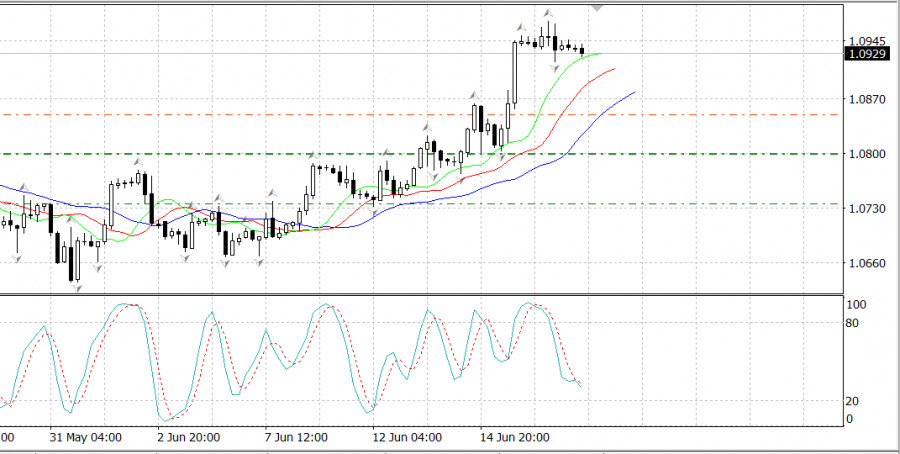The image size is (900, 454).
Task: Click the 20 level on the oscillator scale
Action: click(853, 401)
